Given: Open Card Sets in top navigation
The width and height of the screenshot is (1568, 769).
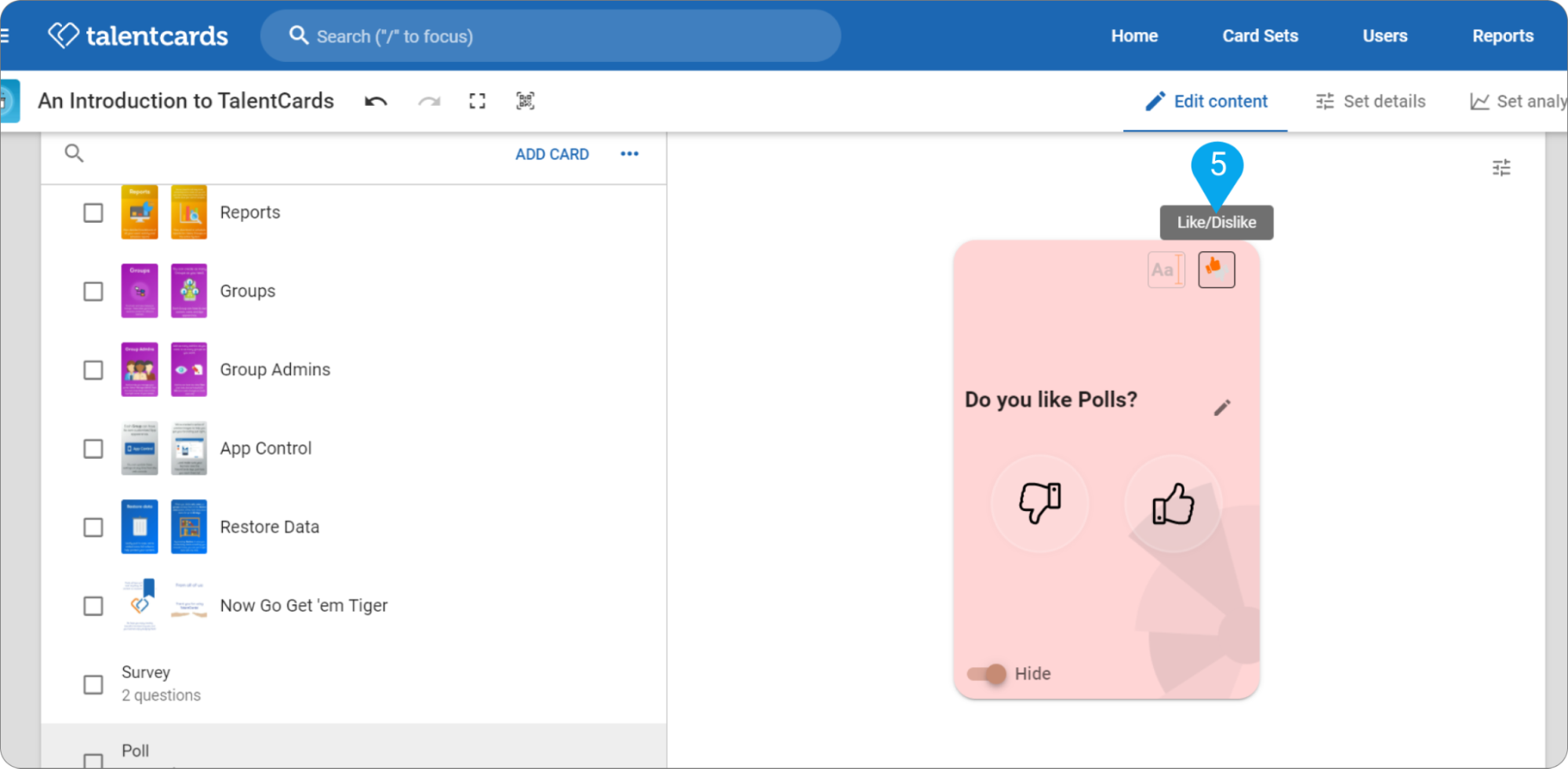Looking at the screenshot, I should pos(1260,36).
